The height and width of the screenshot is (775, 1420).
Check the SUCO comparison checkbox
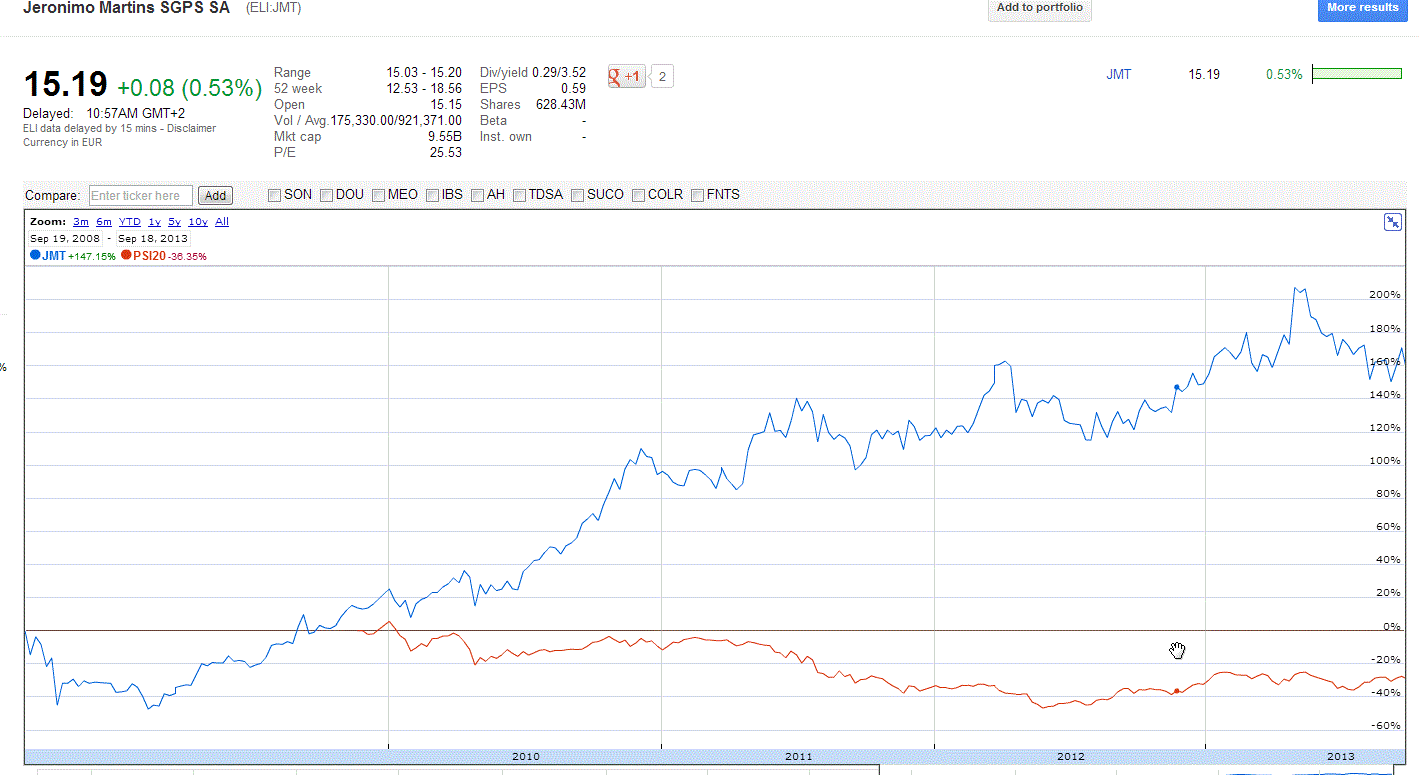coord(578,195)
